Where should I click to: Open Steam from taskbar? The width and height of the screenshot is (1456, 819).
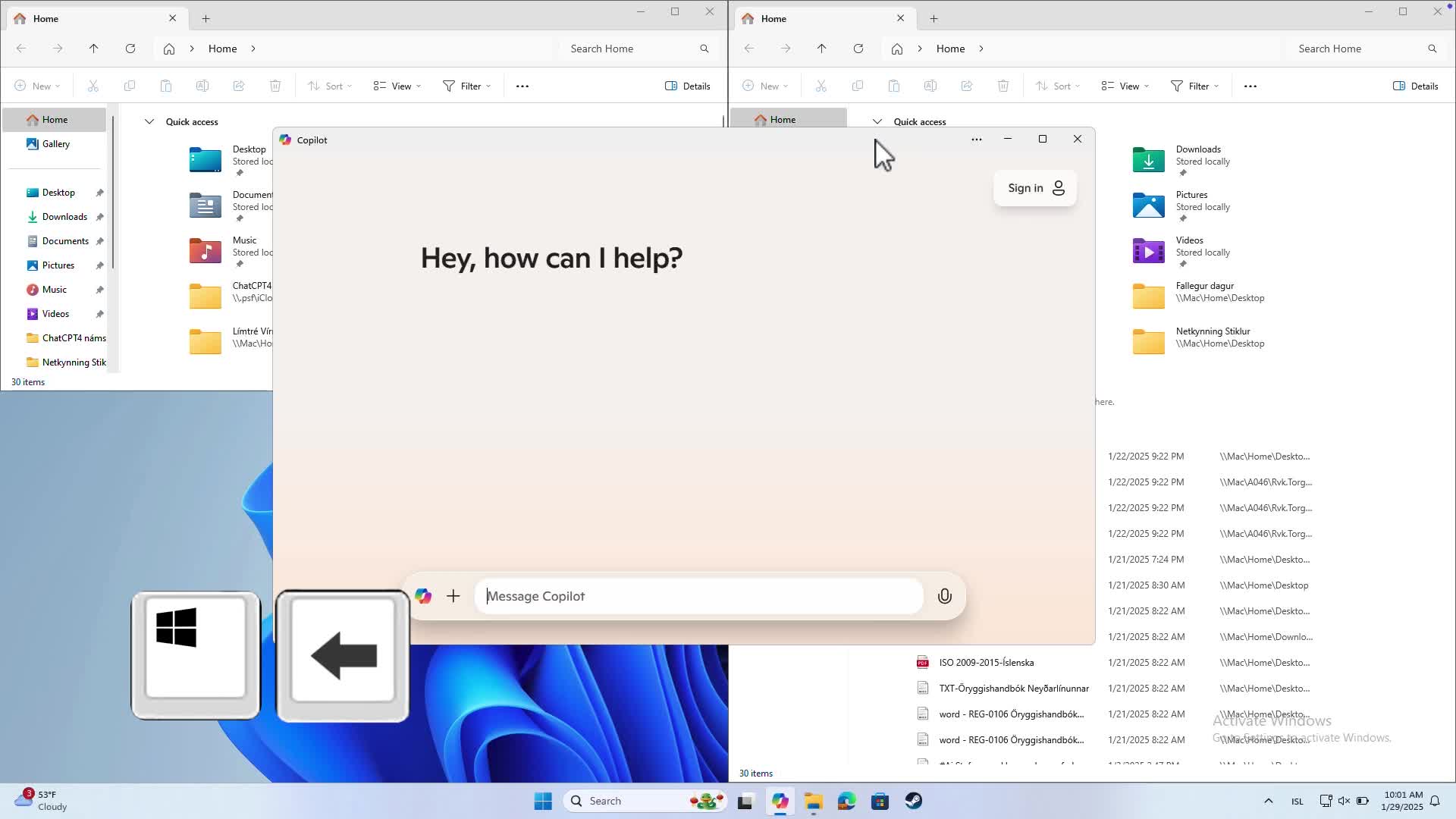click(914, 801)
